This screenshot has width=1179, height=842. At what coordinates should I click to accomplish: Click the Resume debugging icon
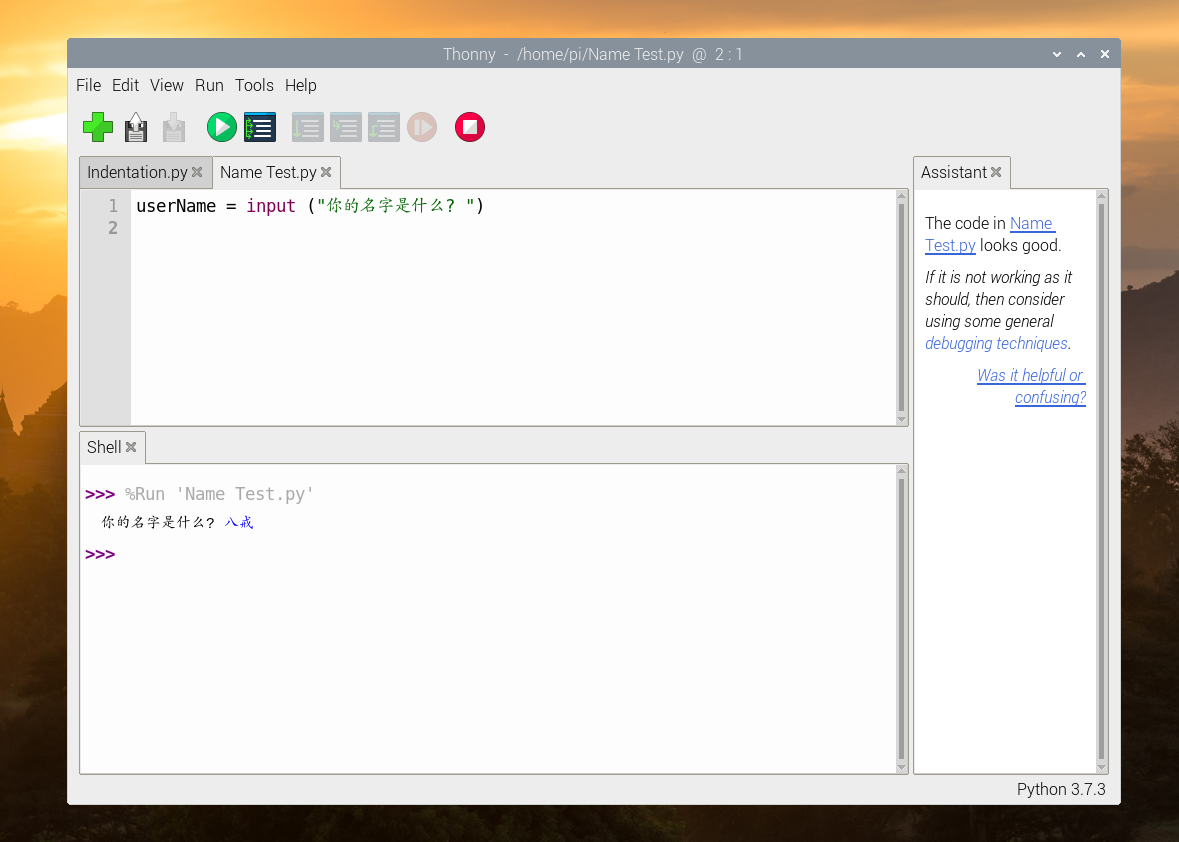[422, 127]
